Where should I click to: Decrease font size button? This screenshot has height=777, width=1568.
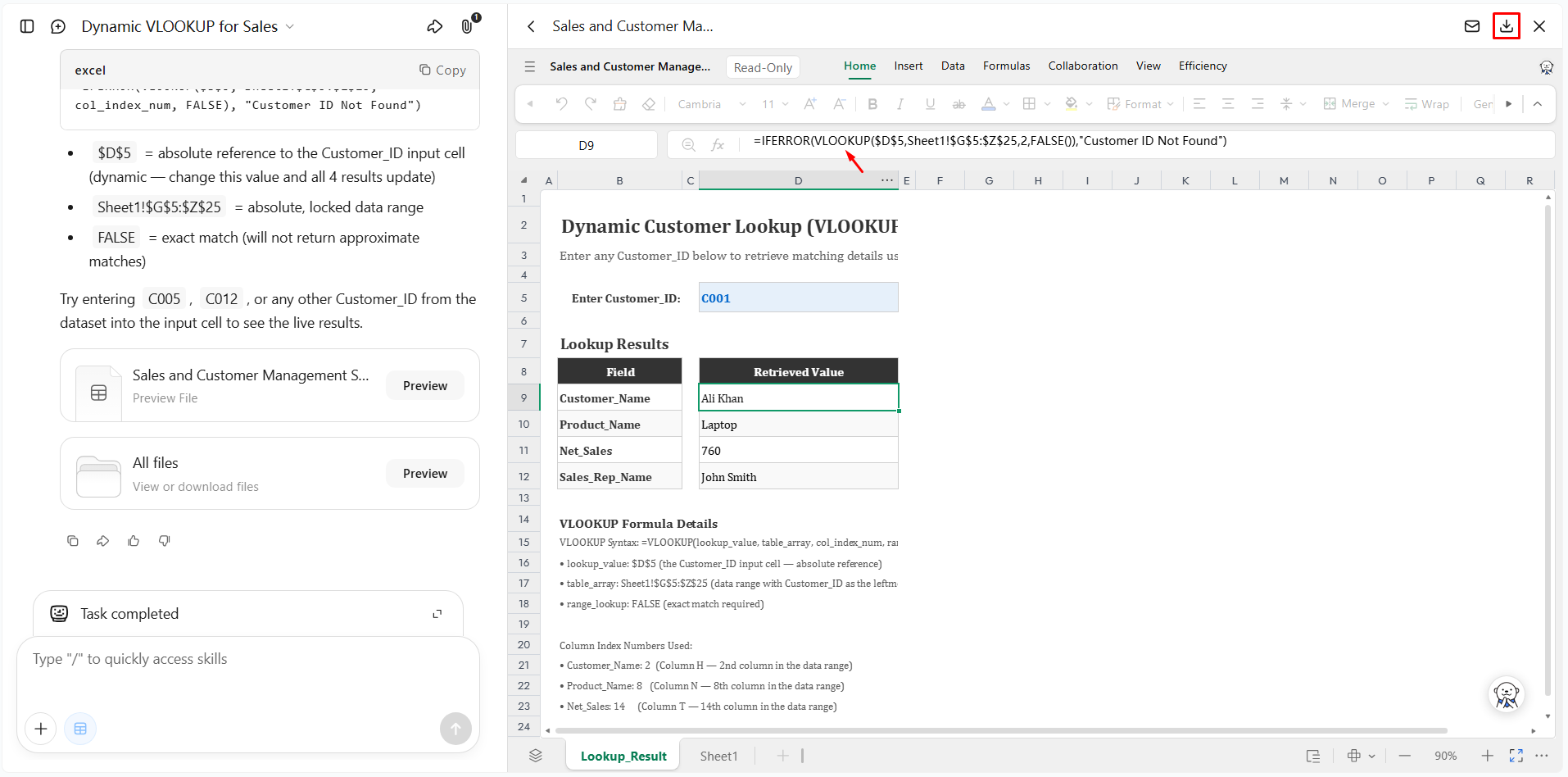point(840,104)
